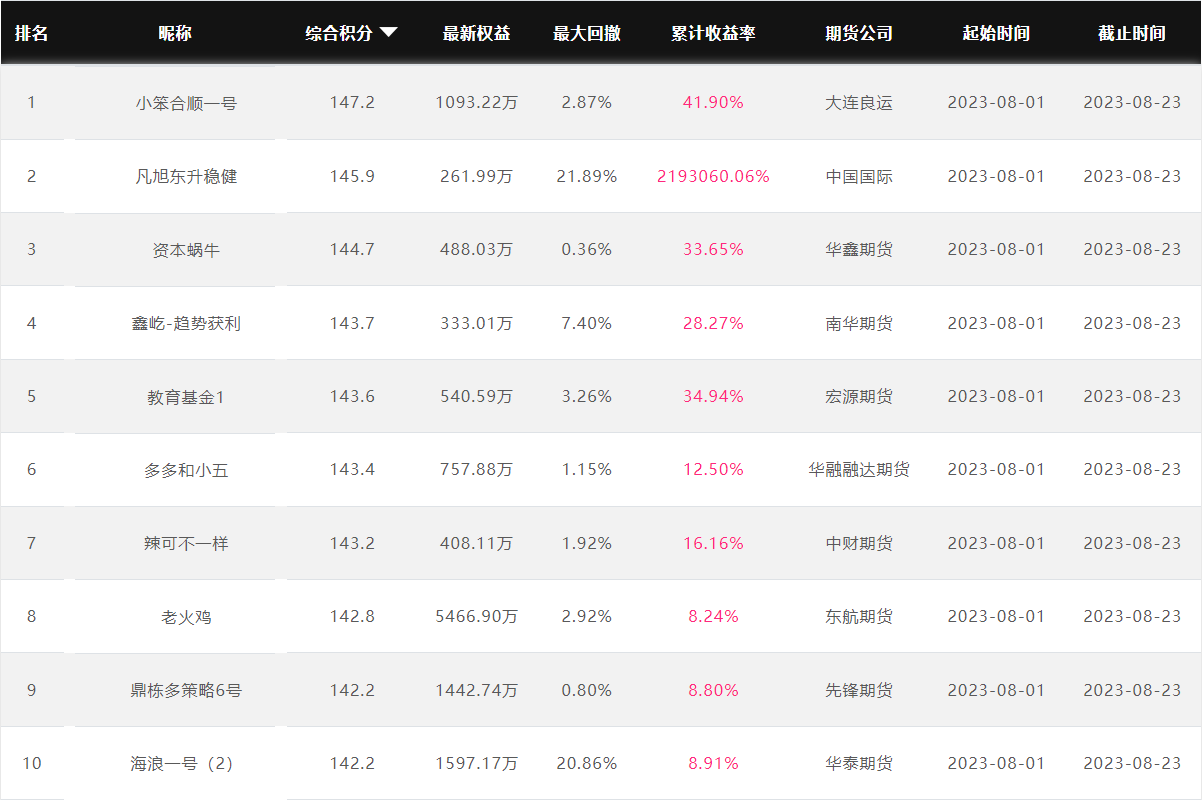Select the 12.50% return value
1202x800 pixels.
tap(713, 469)
